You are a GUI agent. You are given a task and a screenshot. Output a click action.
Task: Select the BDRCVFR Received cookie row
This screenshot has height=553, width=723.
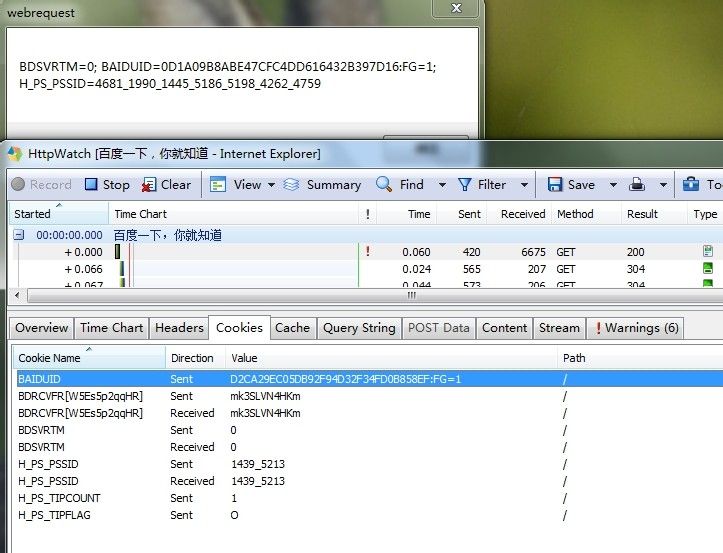point(370,413)
